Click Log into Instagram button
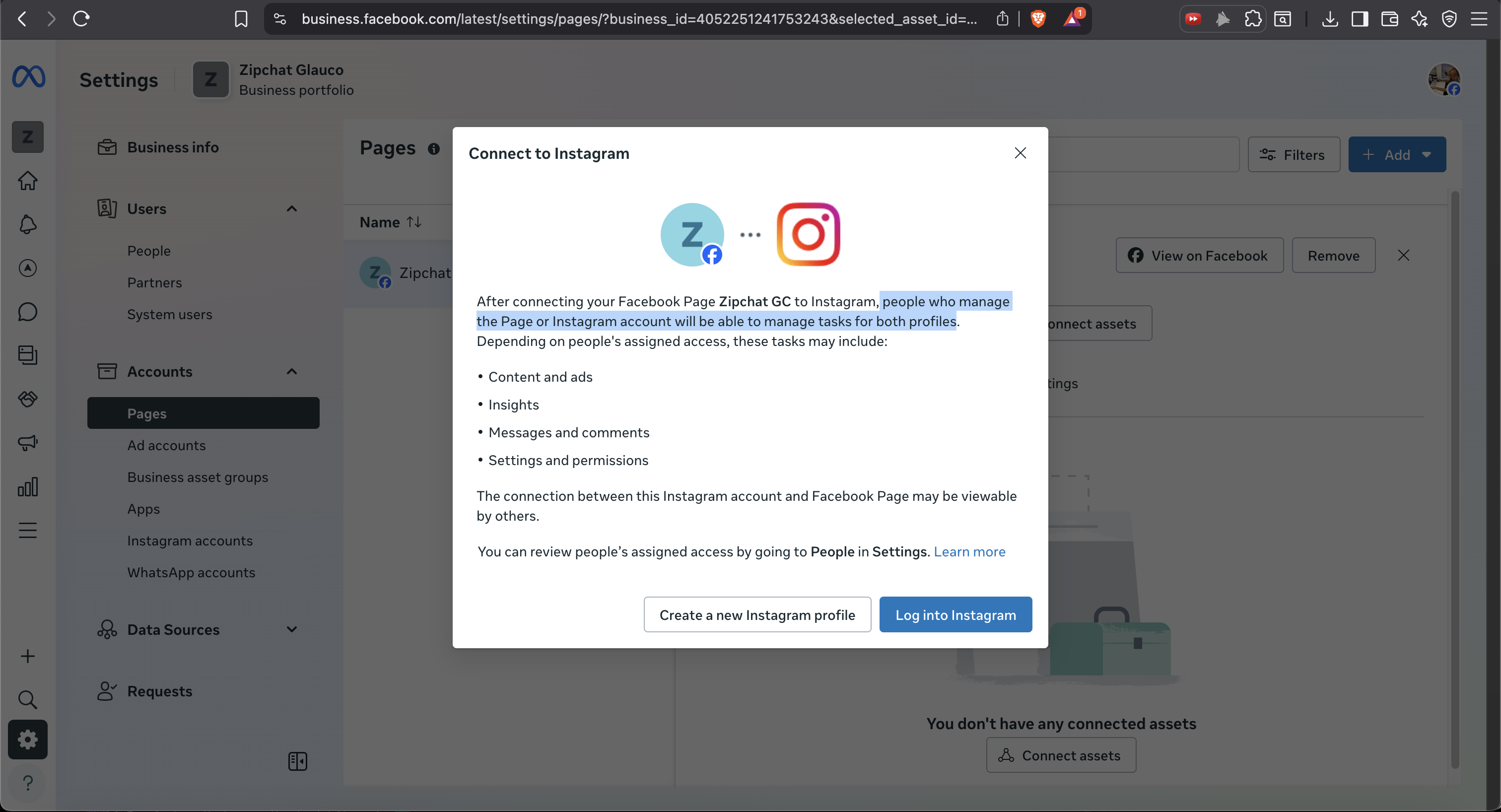 coord(955,614)
